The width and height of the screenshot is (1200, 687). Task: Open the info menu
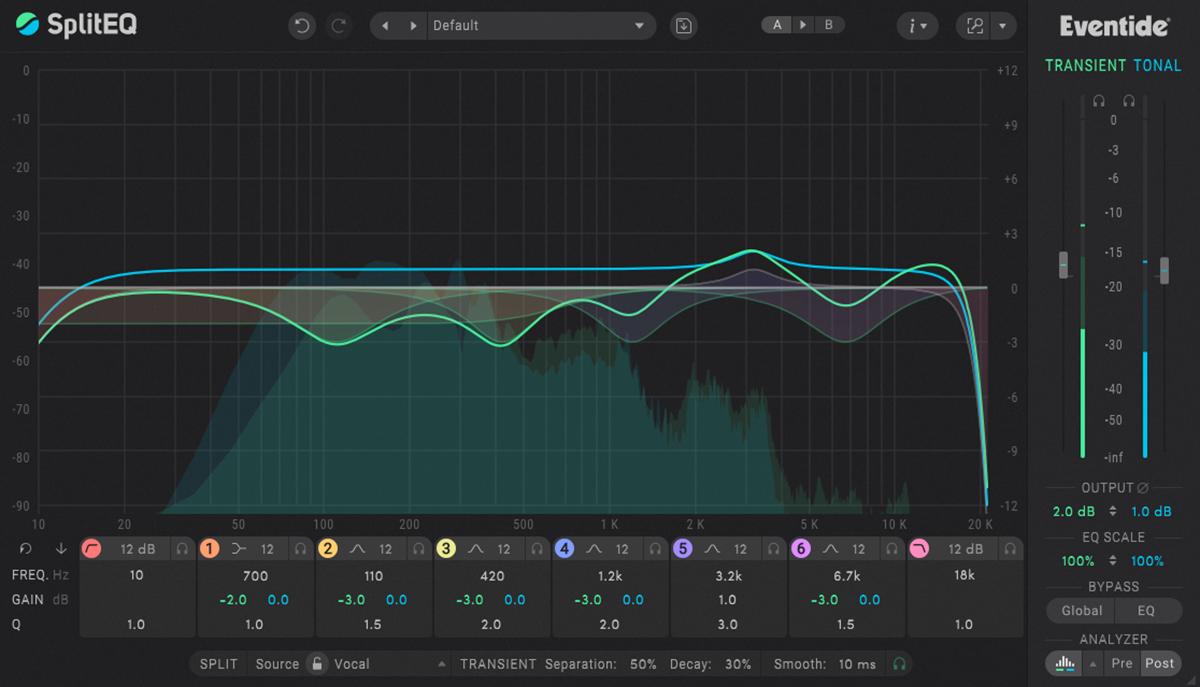(x=917, y=26)
